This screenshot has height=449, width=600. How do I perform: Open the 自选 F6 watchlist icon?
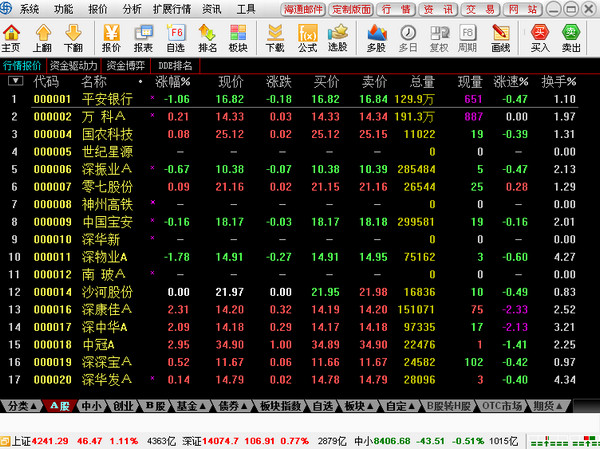pos(176,38)
